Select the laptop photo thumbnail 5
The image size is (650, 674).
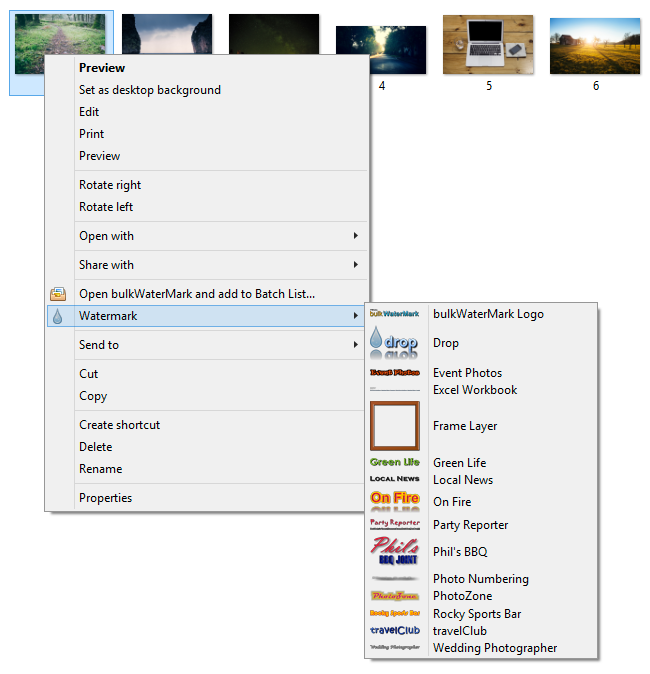tap(488, 44)
